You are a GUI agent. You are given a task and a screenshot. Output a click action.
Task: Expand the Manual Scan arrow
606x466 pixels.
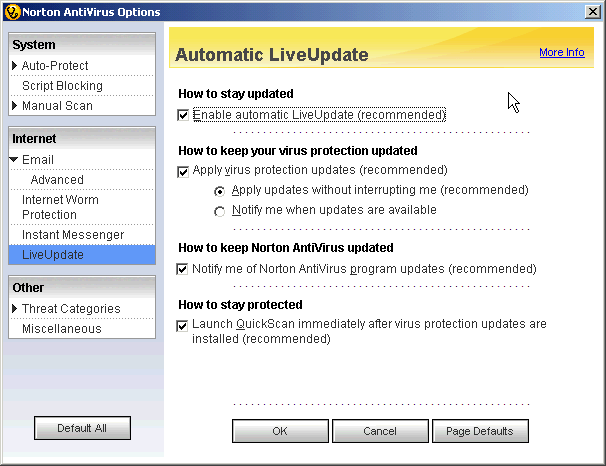coord(15,106)
